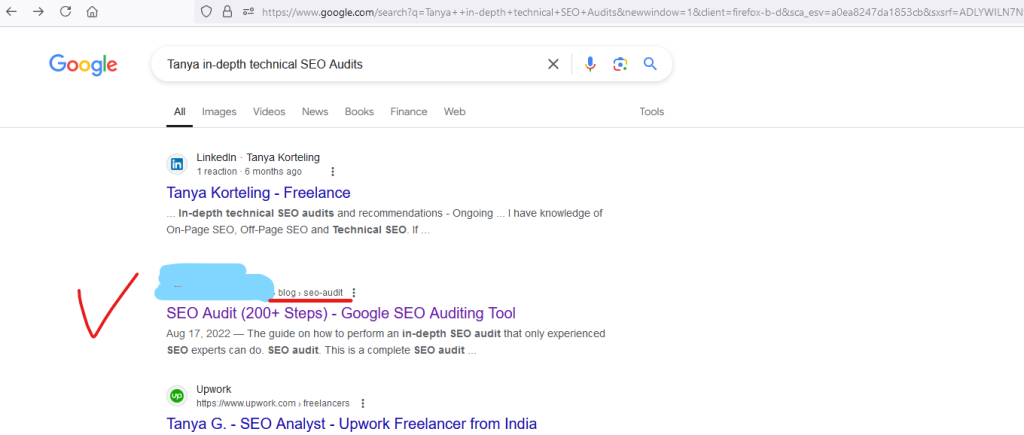Viewport: 1024px width, 435px height.
Task: Select the All results tab
Action: pos(179,112)
